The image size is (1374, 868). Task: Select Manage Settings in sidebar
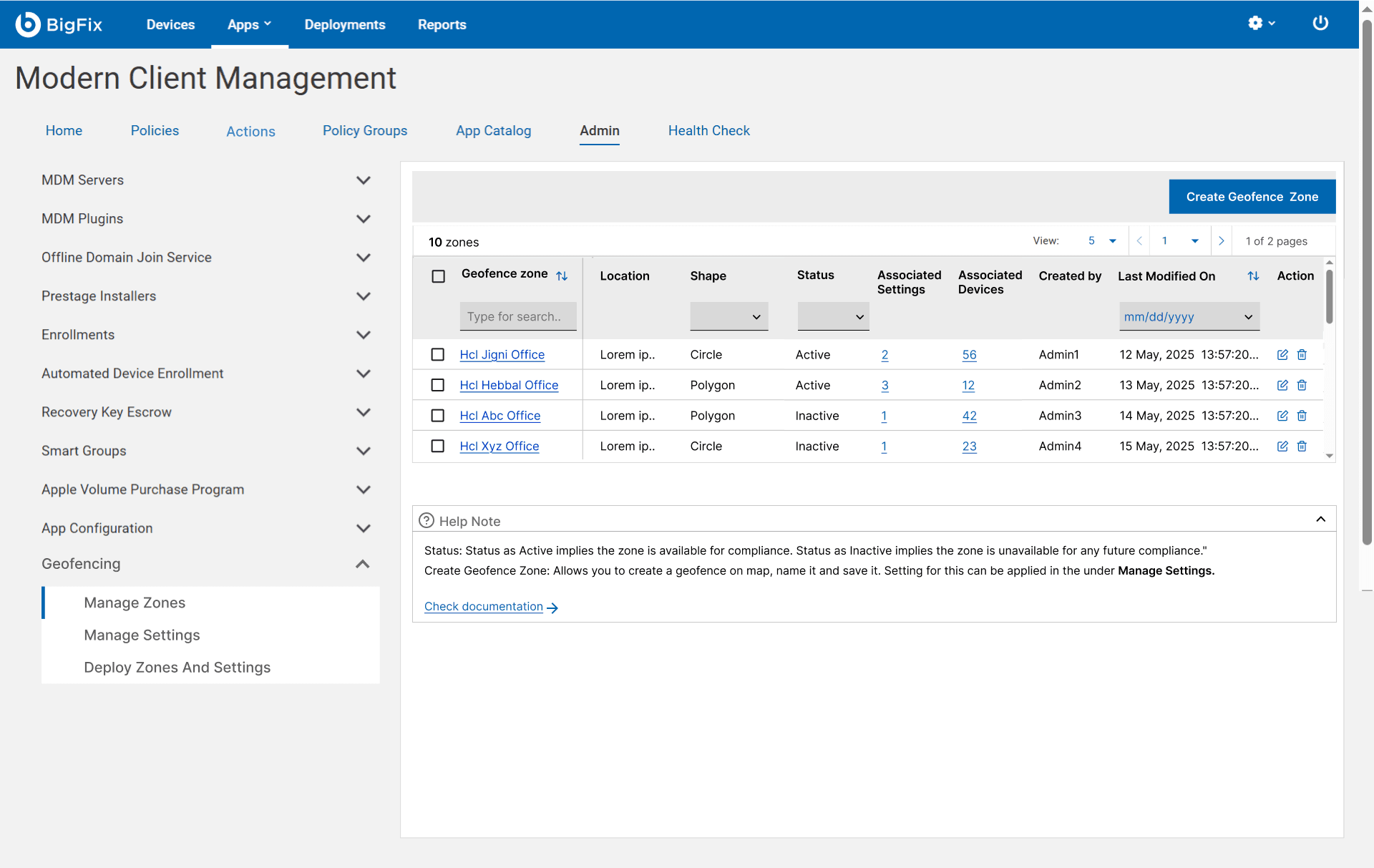pos(142,635)
